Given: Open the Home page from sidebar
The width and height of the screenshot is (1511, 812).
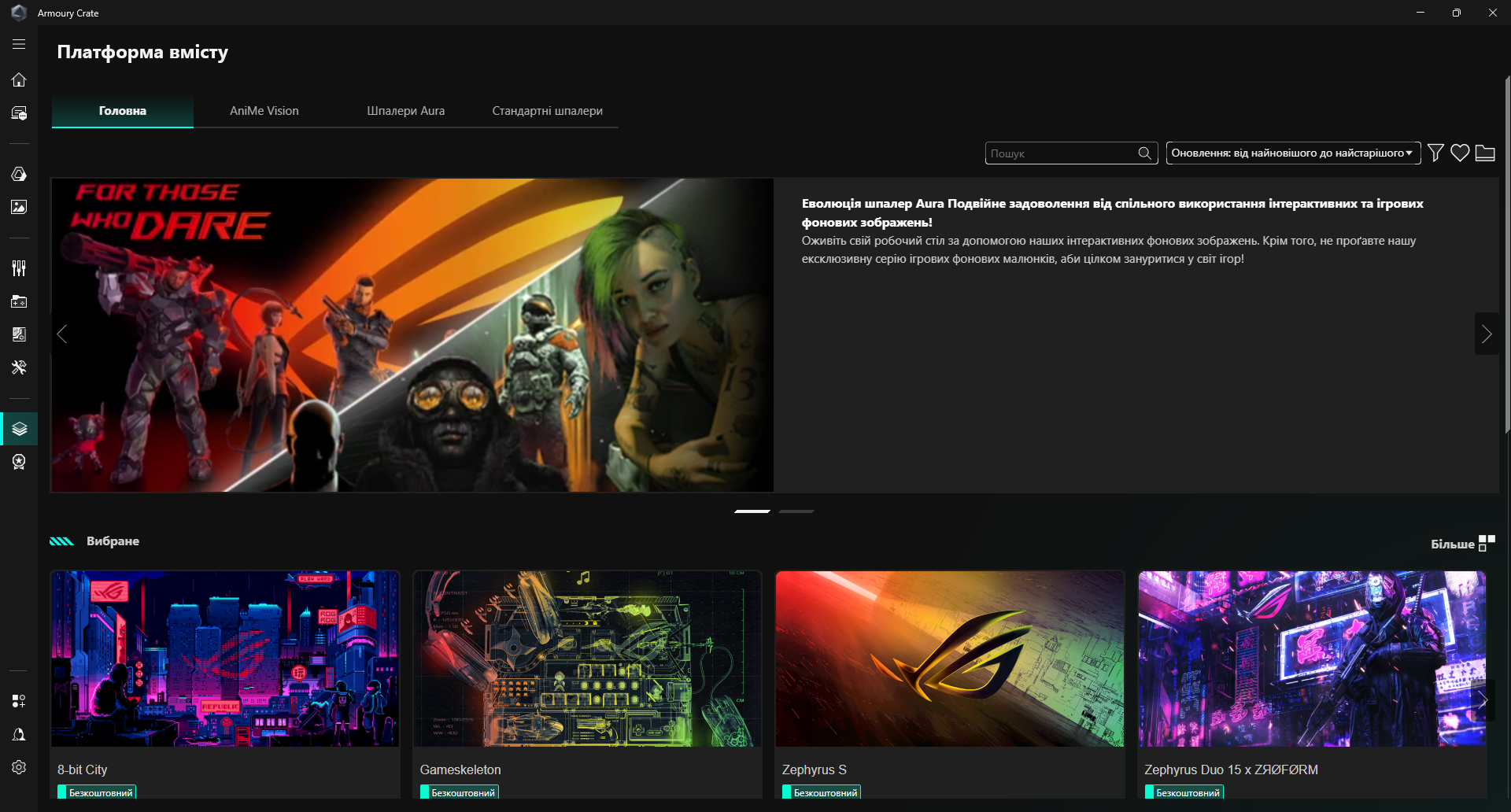Looking at the screenshot, I should click(19, 79).
